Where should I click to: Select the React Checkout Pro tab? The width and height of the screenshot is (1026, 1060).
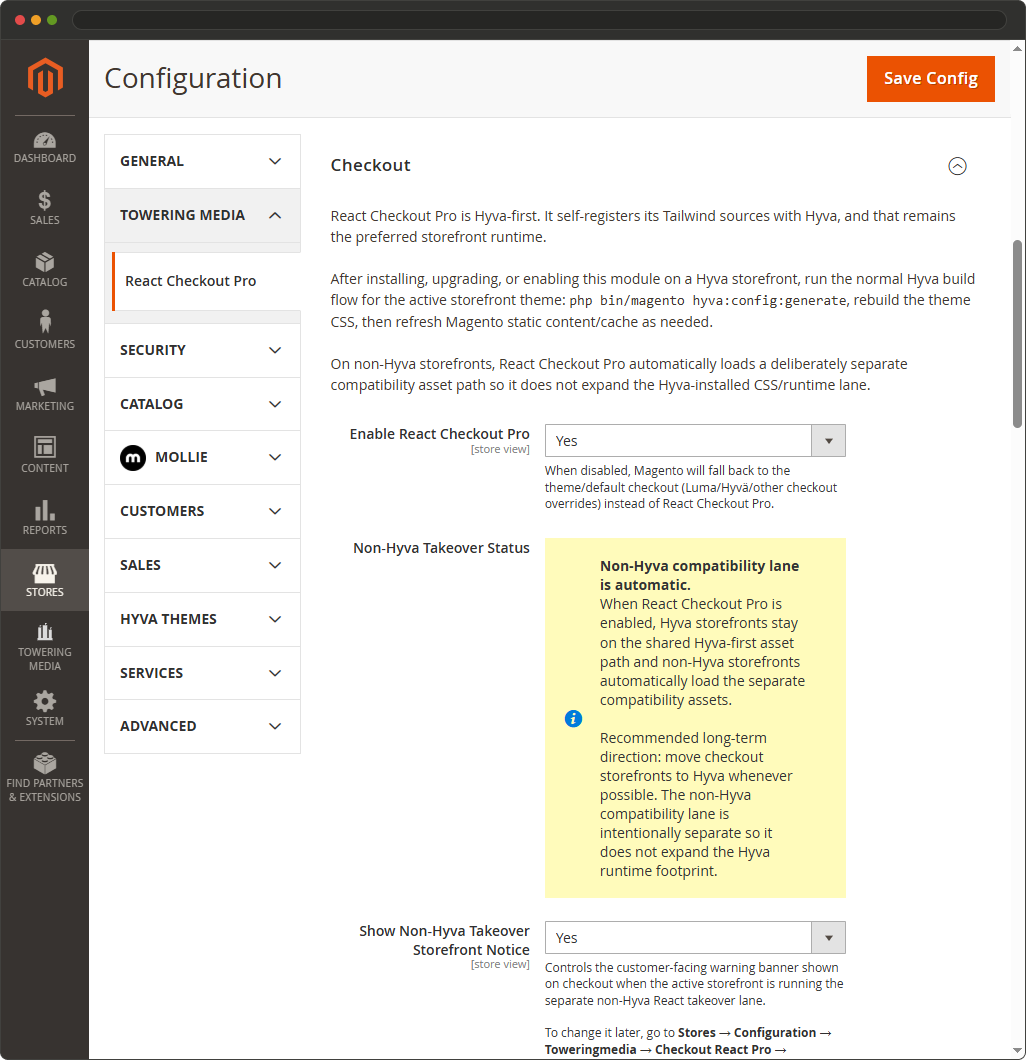click(206, 281)
